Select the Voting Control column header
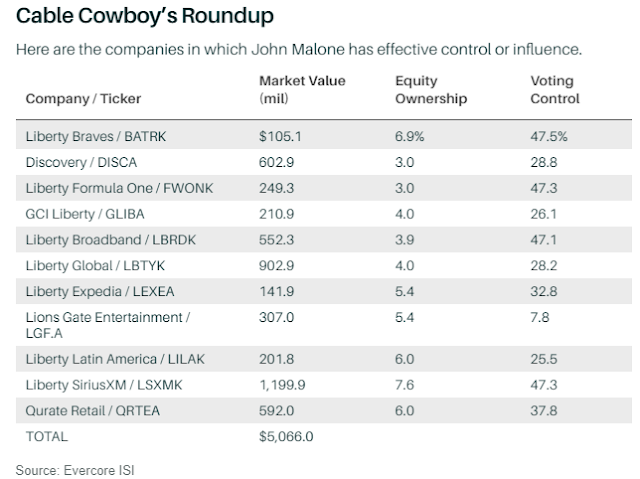Image resolution: width=640 pixels, height=479 pixels. point(555,90)
